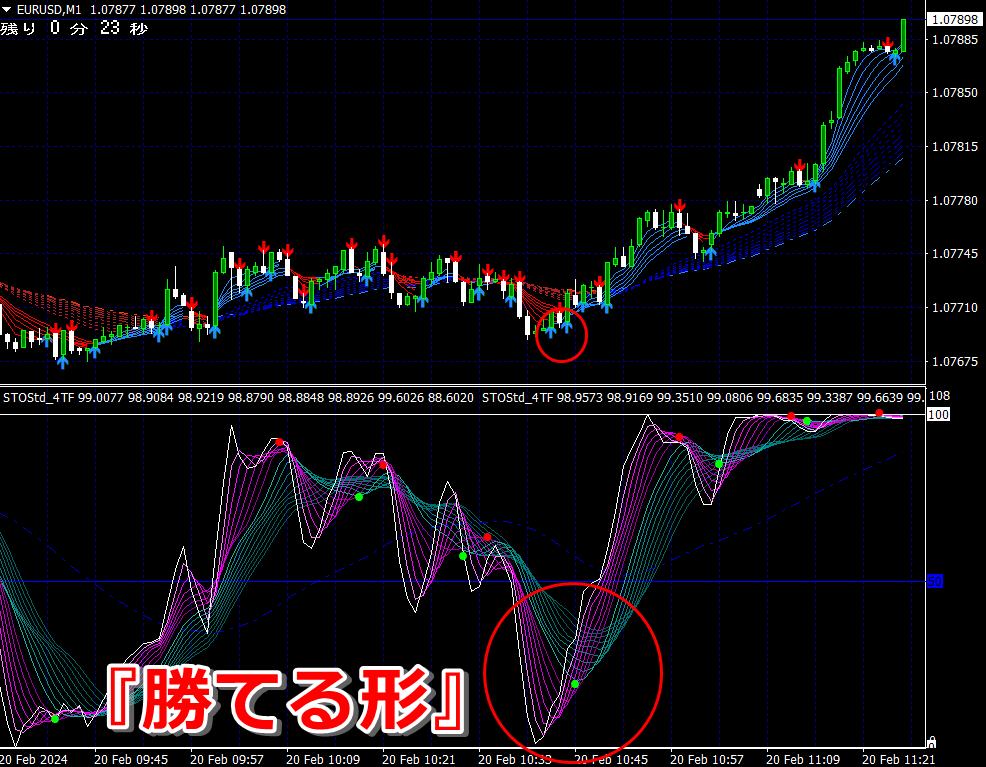Select the remaining time countdown text

coord(74,28)
